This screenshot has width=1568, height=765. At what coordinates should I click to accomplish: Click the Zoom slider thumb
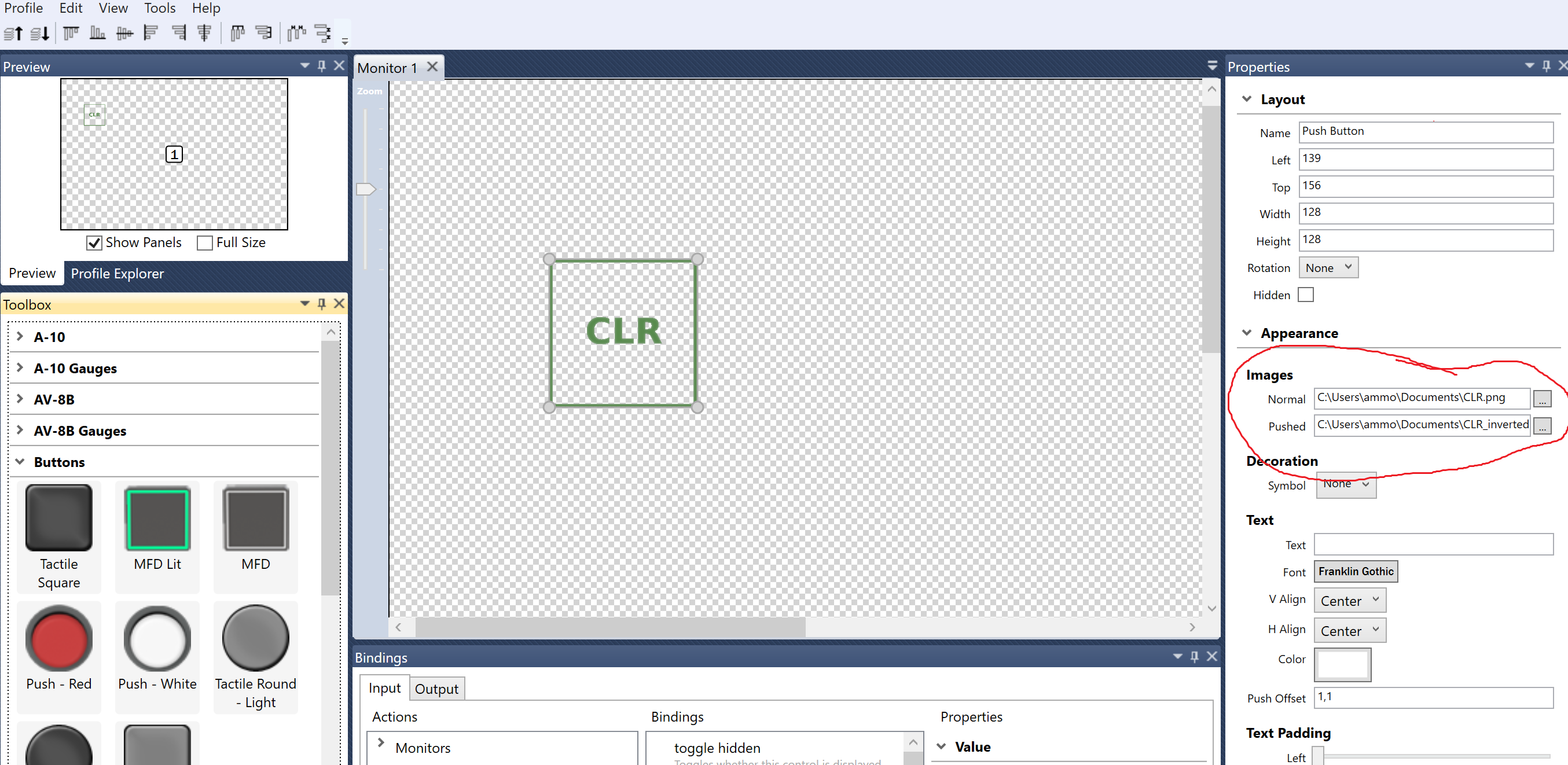pyautogui.click(x=366, y=189)
